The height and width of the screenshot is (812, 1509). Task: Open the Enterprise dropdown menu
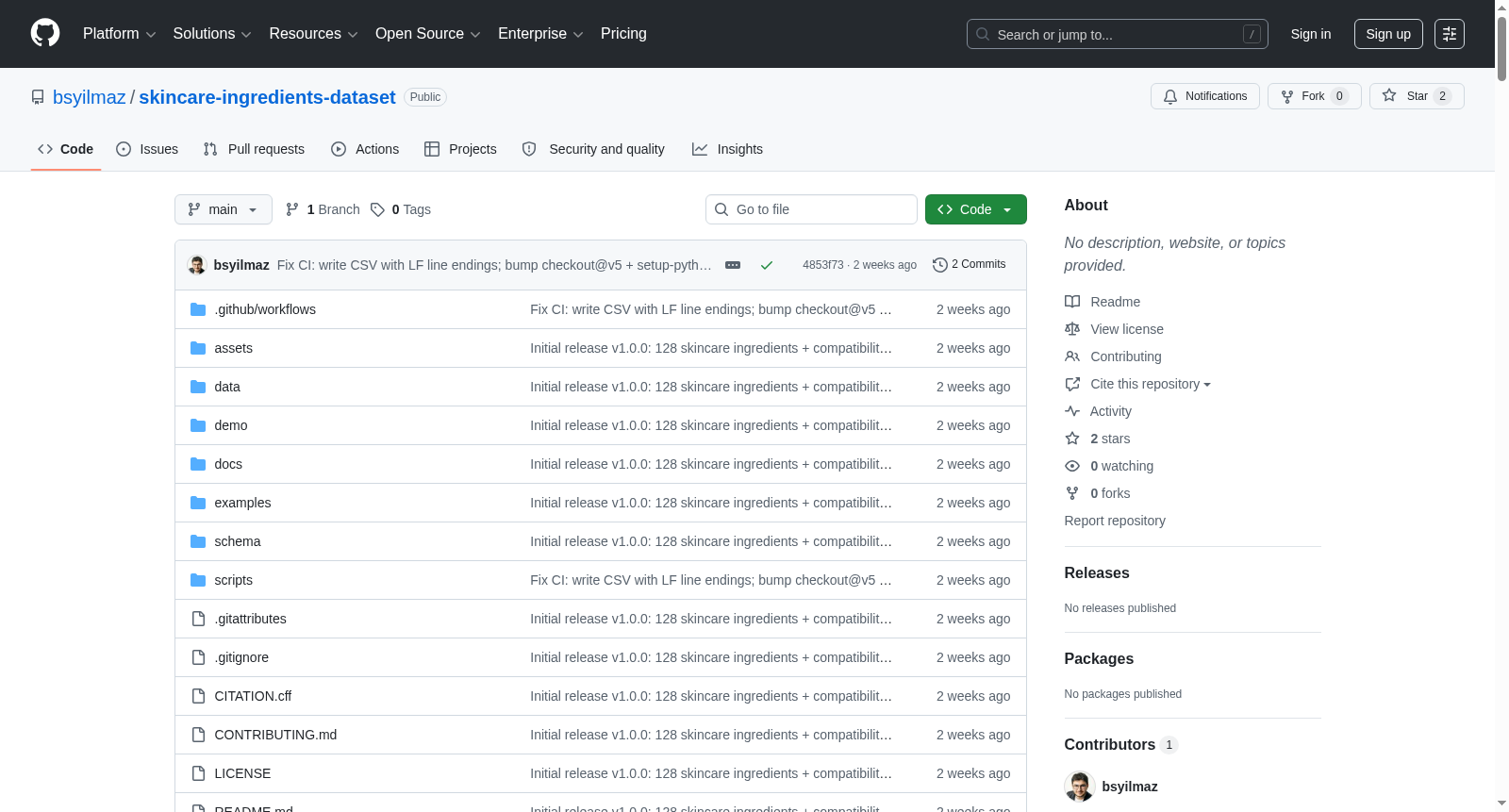[x=540, y=34]
